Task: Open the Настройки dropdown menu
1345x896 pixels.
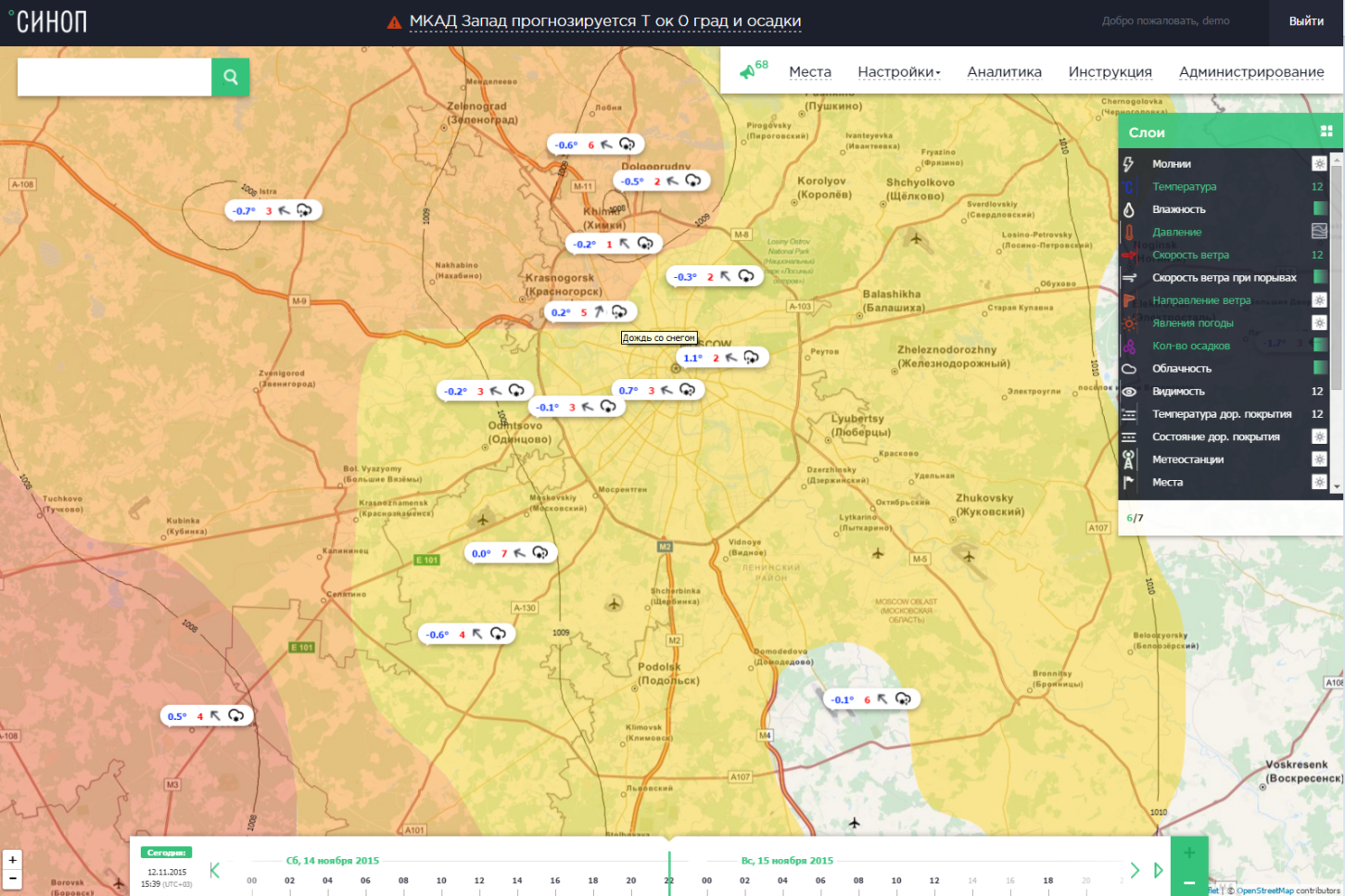Action: (x=898, y=72)
